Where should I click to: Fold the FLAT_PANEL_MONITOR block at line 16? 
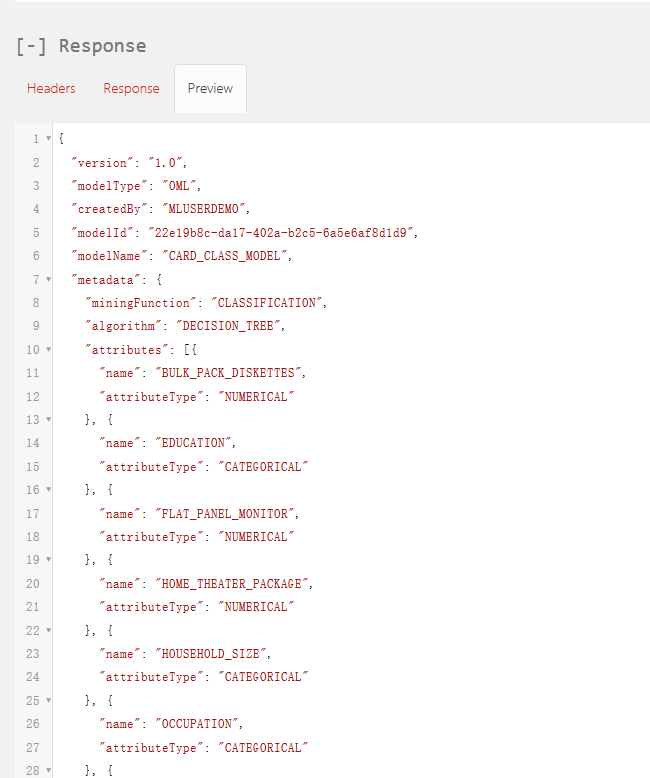pos(49,490)
